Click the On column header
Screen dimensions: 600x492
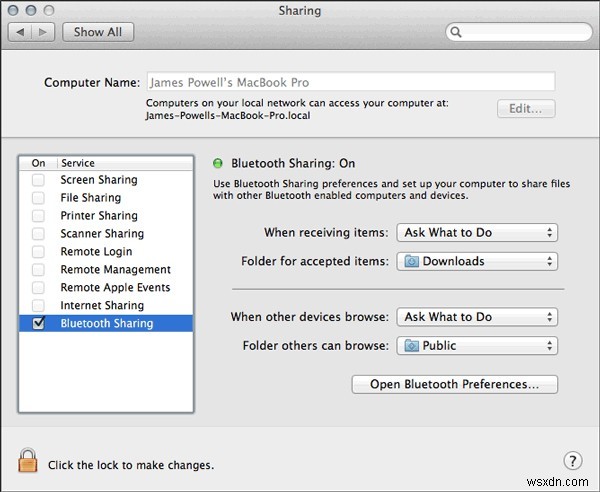(38, 163)
